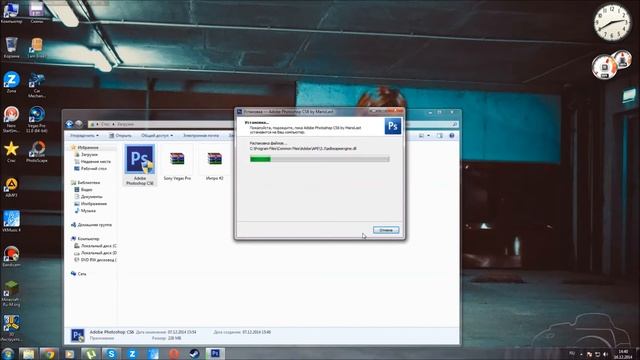Select the Adobe Photoshop CS6 installer file
Image resolution: width=640 pixels, height=360 pixels.
[x=140, y=165]
